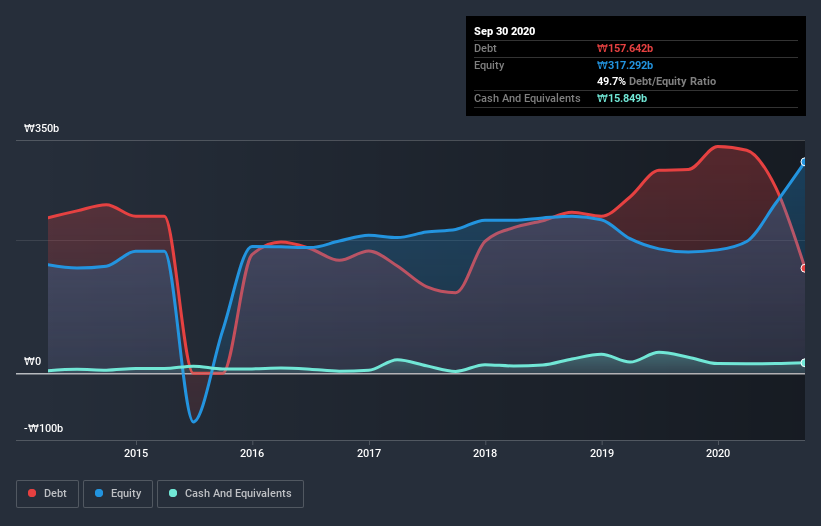This screenshot has height=526, width=821.
Task: Select the teal Cash endpoint marker
Action: [804, 363]
